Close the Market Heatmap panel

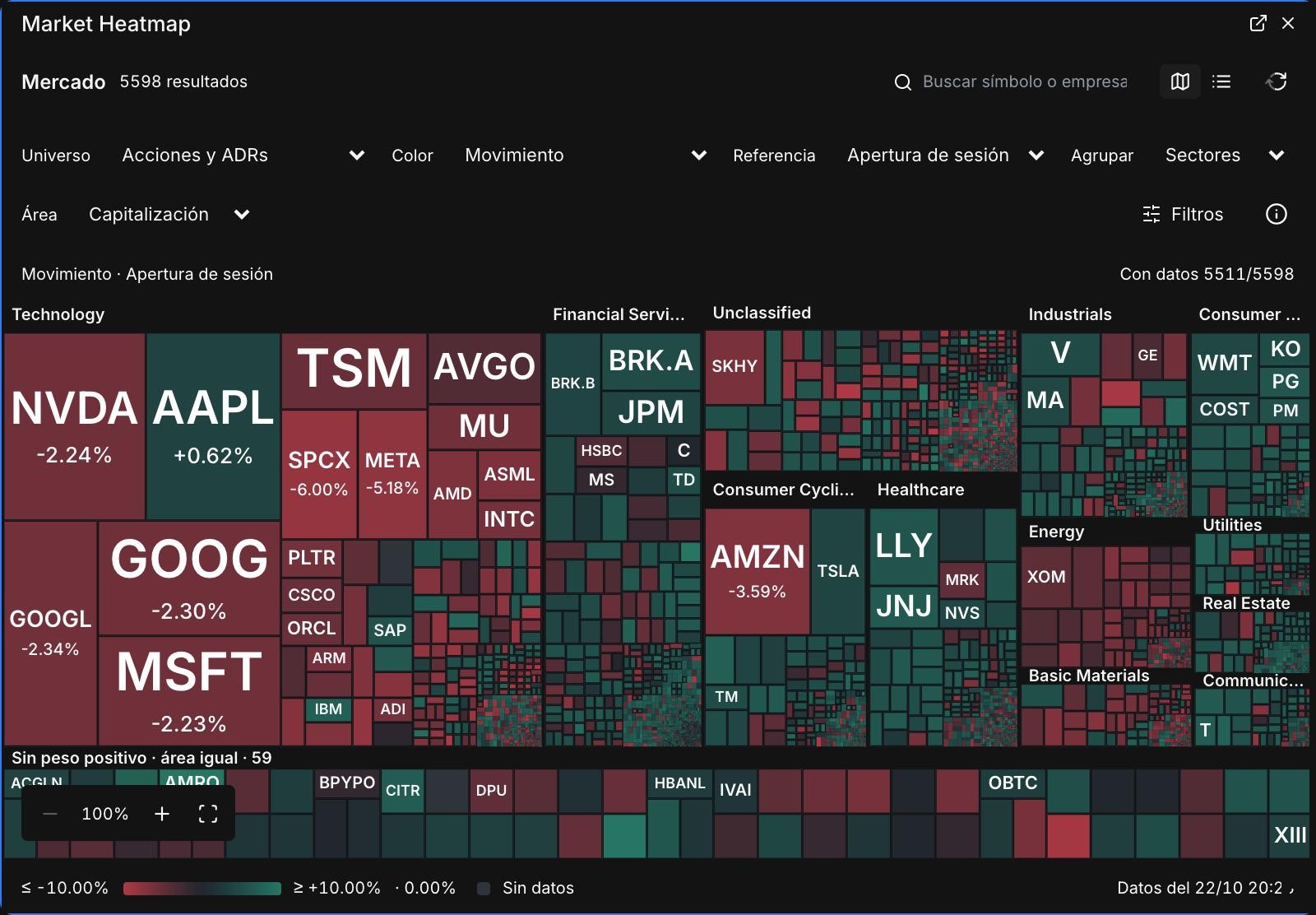coord(1288,23)
